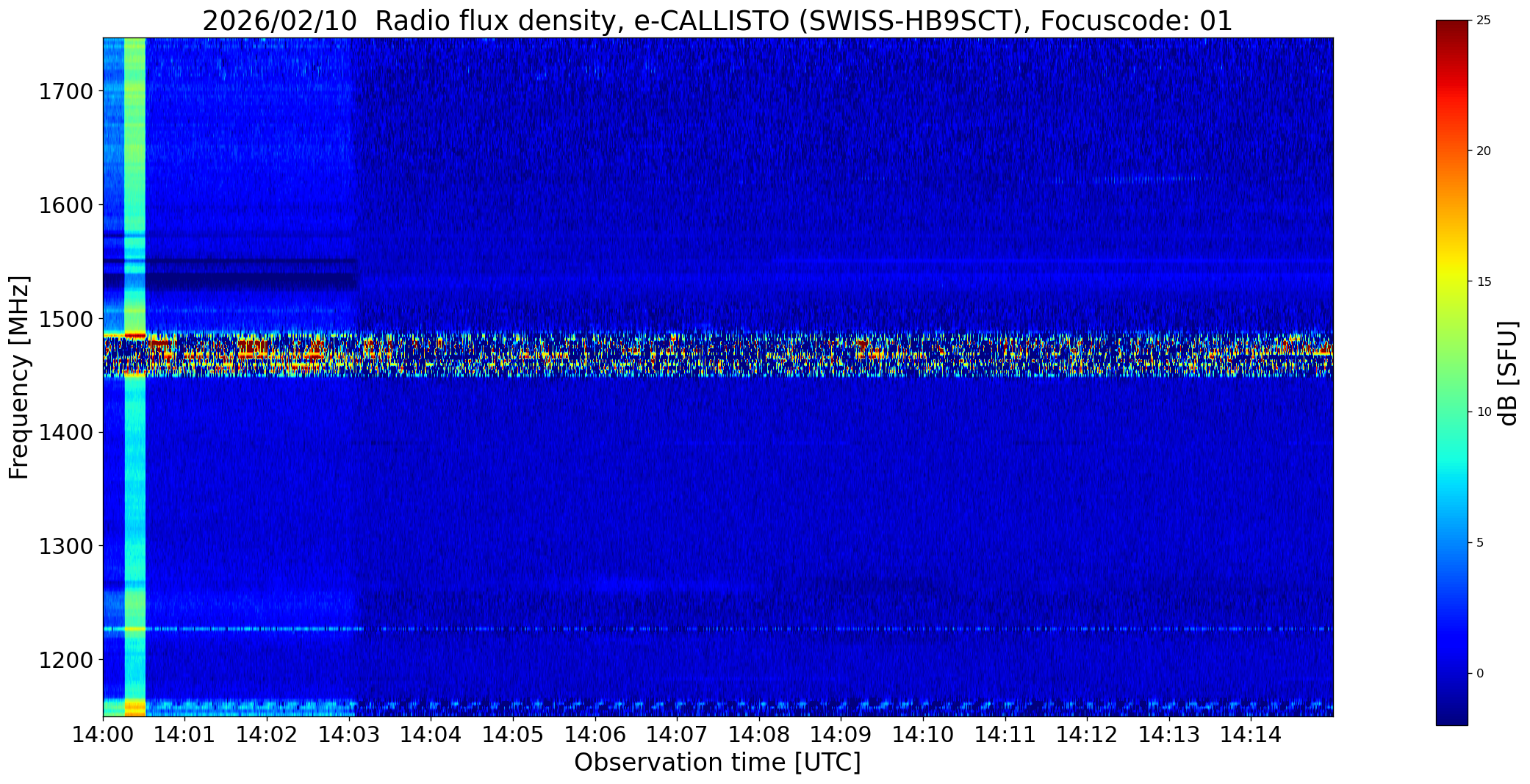This screenshot has width=1530, height=784.
Task: Click the 'Observation time [UTC]' axis label
Action: point(717,763)
